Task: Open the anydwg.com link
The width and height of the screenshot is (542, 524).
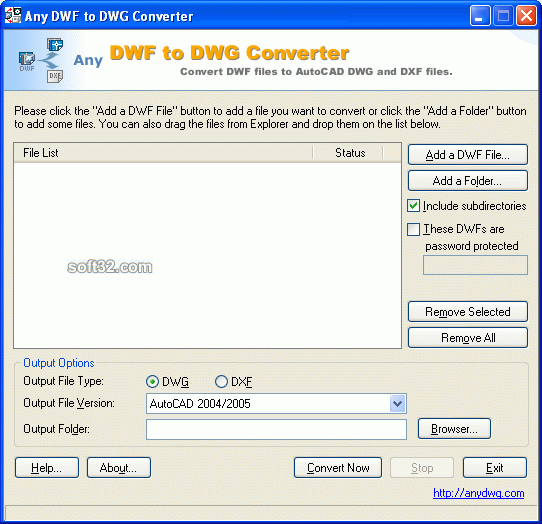Action: click(x=479, y=493)
